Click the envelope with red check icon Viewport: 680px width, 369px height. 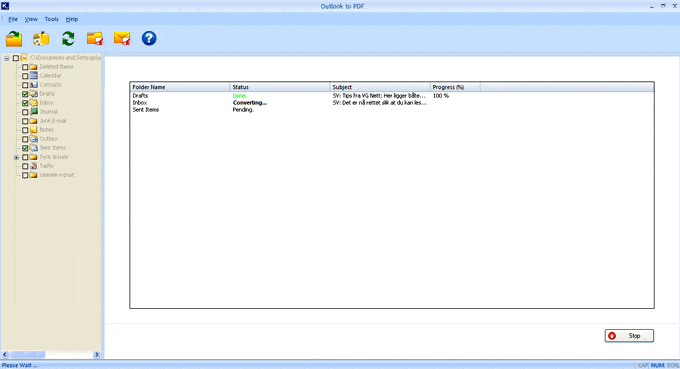[122, 39]
